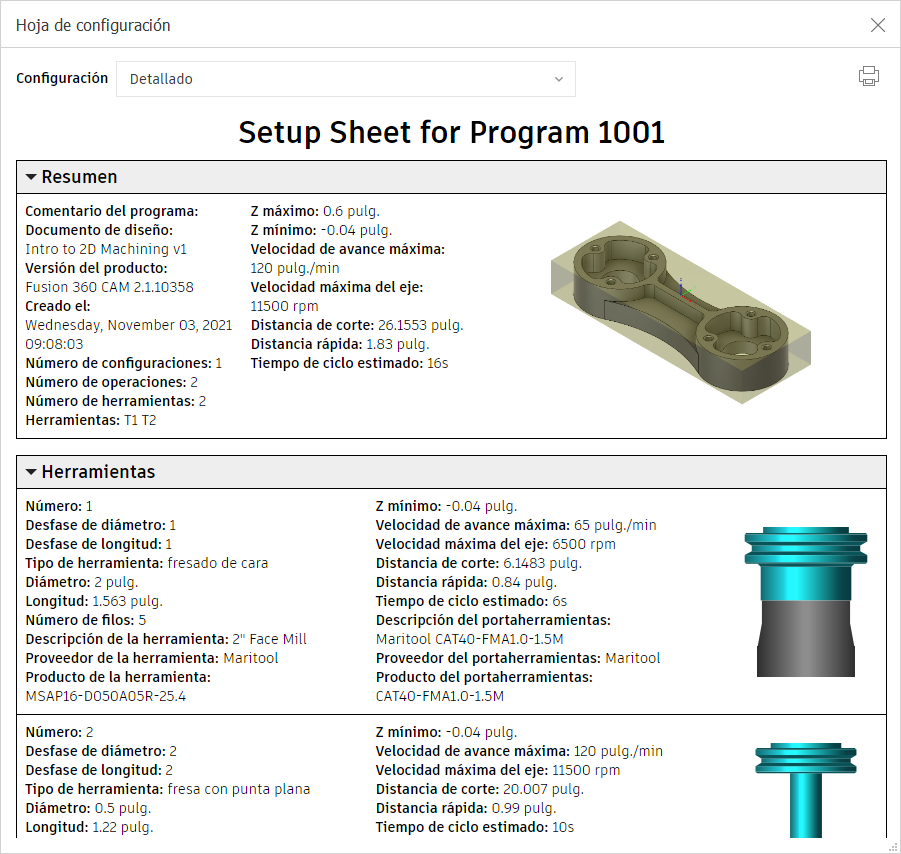Click the connecting rod part preview image

[x=680, y=313]
